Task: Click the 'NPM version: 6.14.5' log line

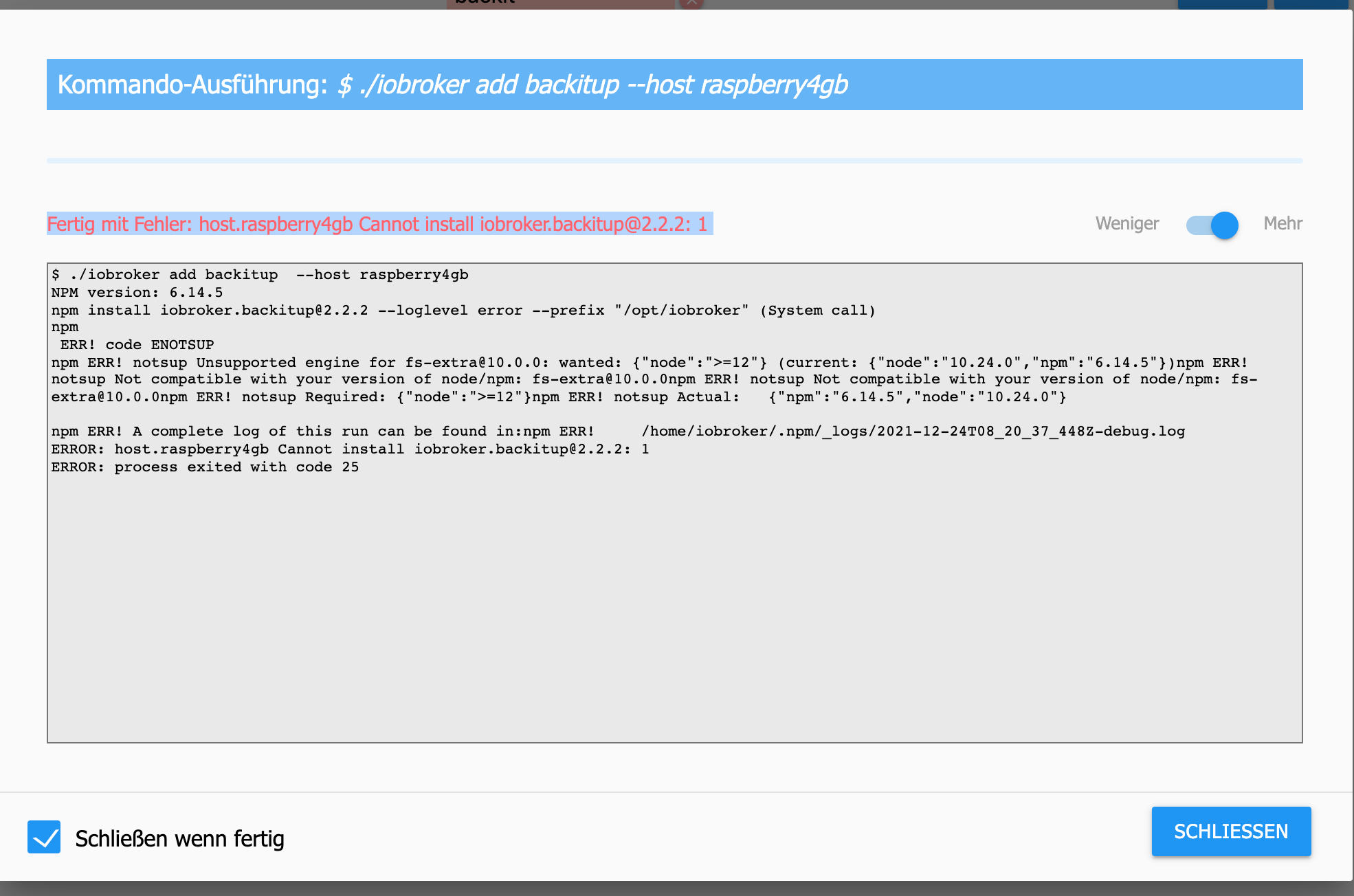Action: pyautogui.click(x=137, y=293)
